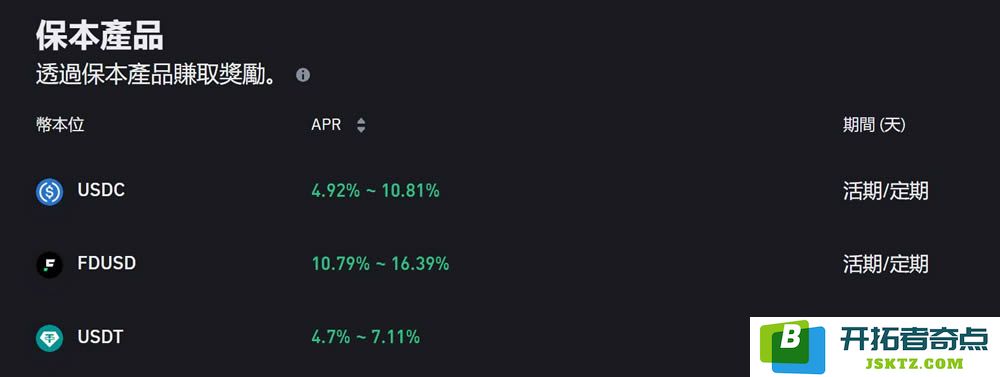The height and width of the screenshot is (377, 1000).
Task: Click 活期/定期 in the USDC row
Action: 885,191
